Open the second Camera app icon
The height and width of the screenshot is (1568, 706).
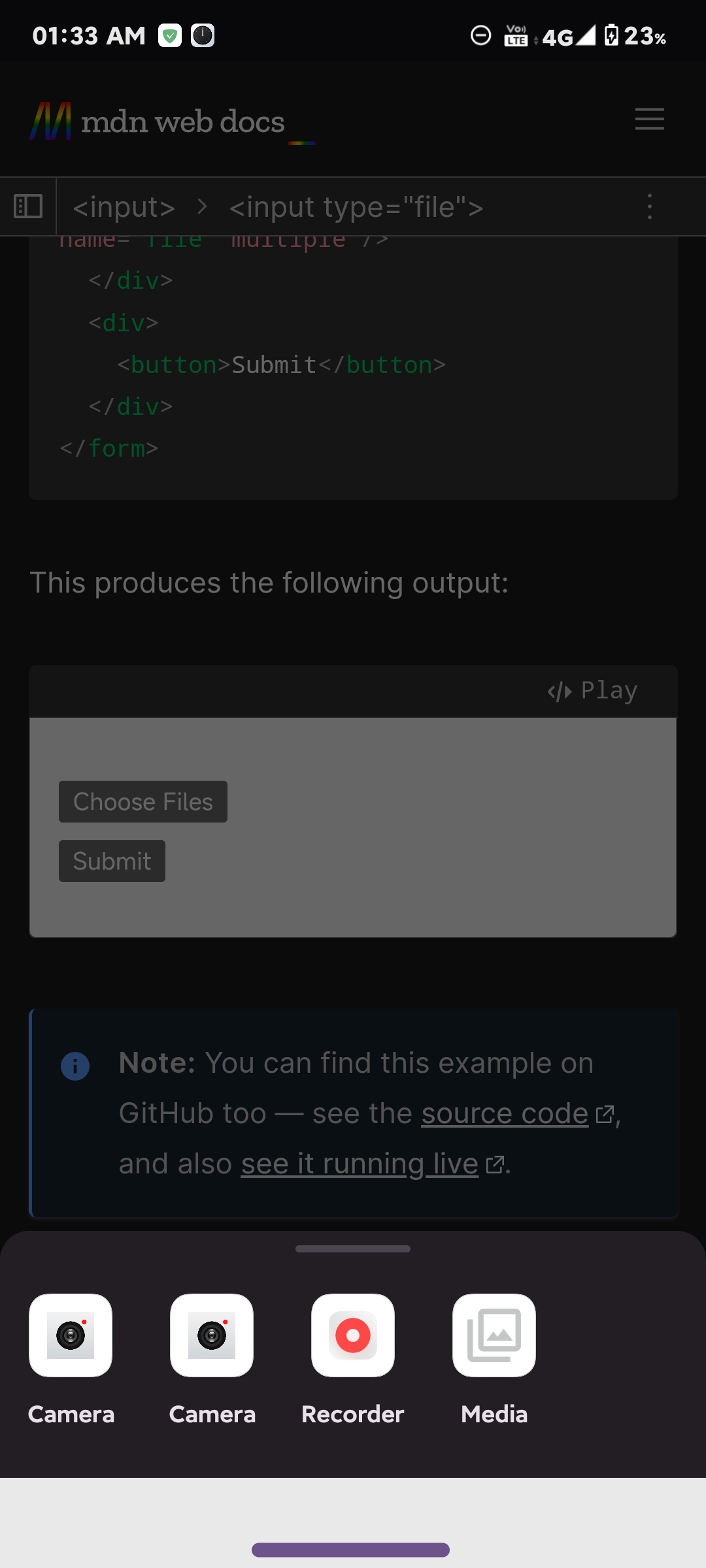coord(212,1335)
